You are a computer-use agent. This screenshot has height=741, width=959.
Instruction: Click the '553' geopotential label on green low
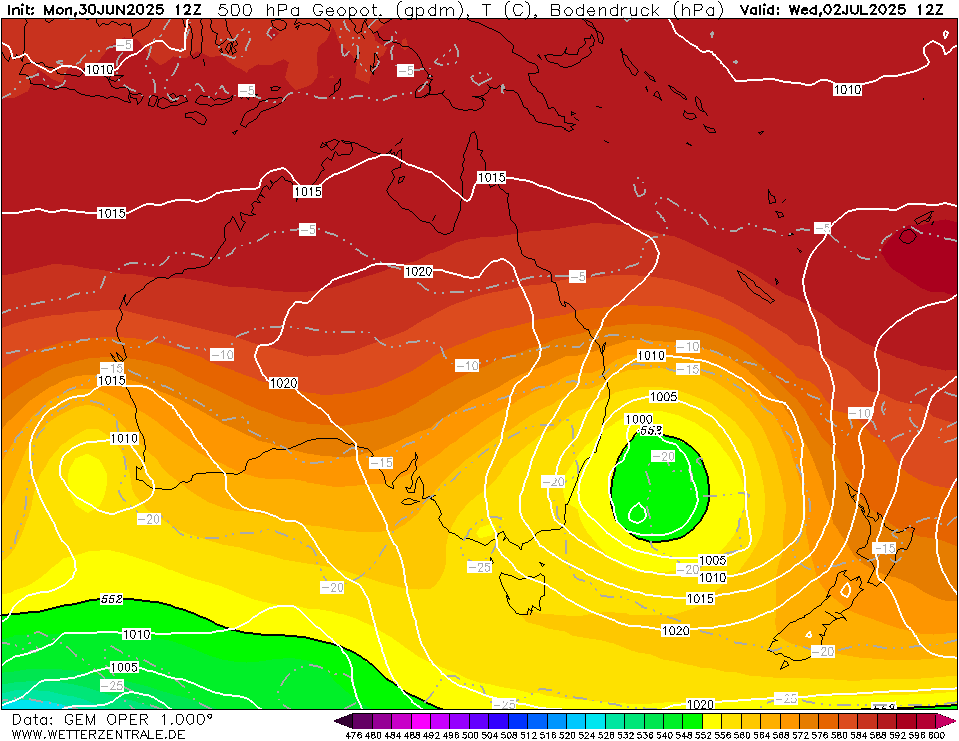coord(650,430)
